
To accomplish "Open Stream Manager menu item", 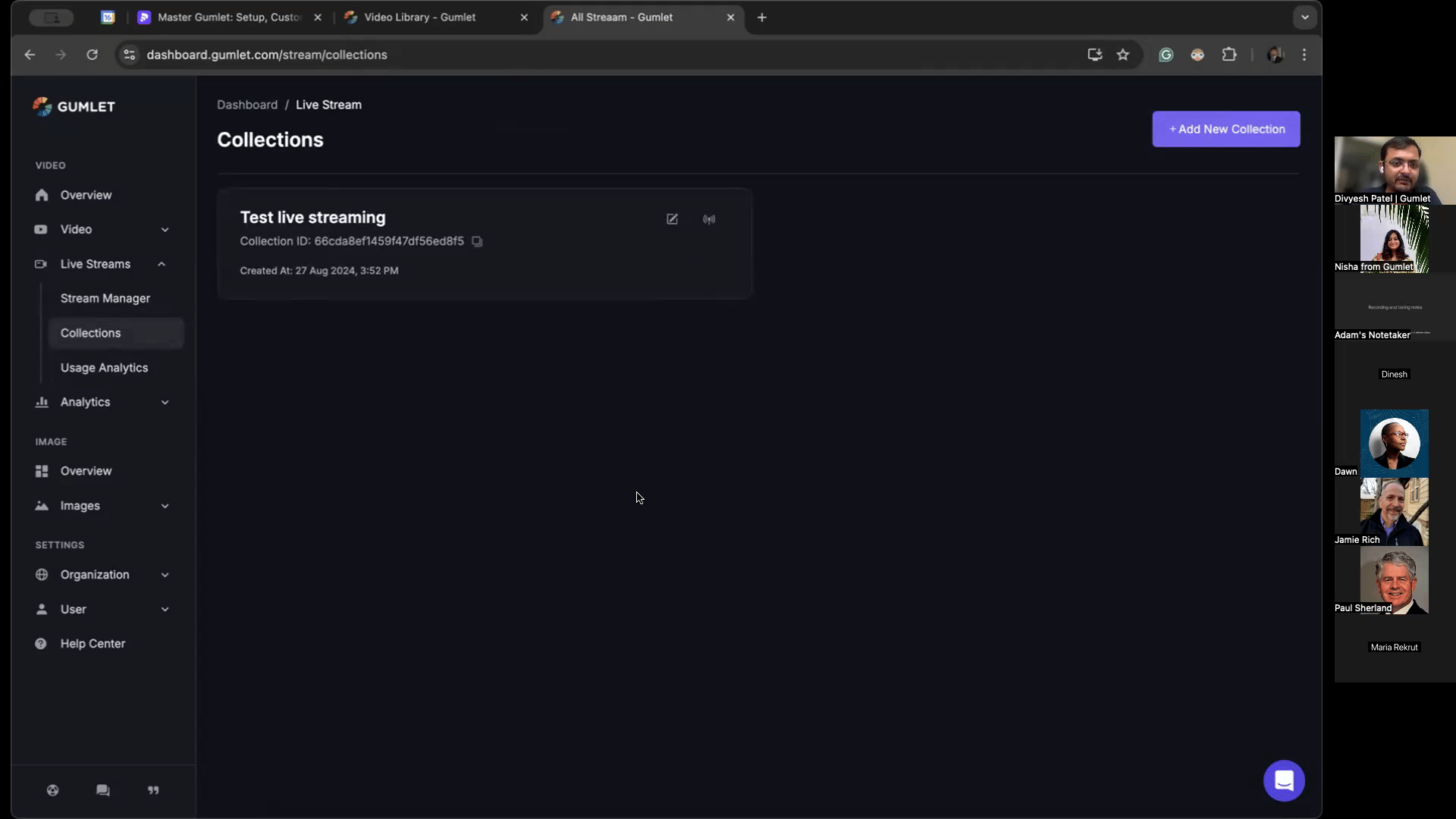I will 105,299.
